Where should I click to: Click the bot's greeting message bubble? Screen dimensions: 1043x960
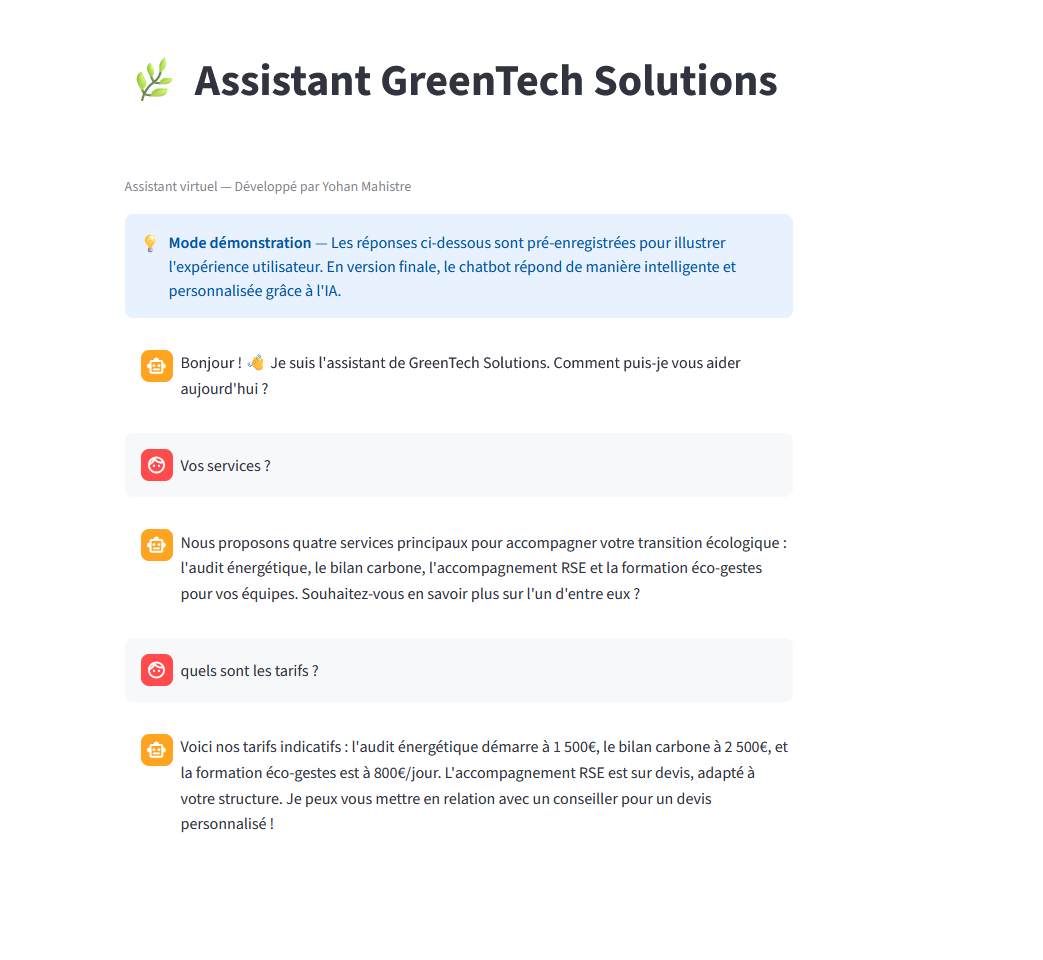click(x=460, y=375)
